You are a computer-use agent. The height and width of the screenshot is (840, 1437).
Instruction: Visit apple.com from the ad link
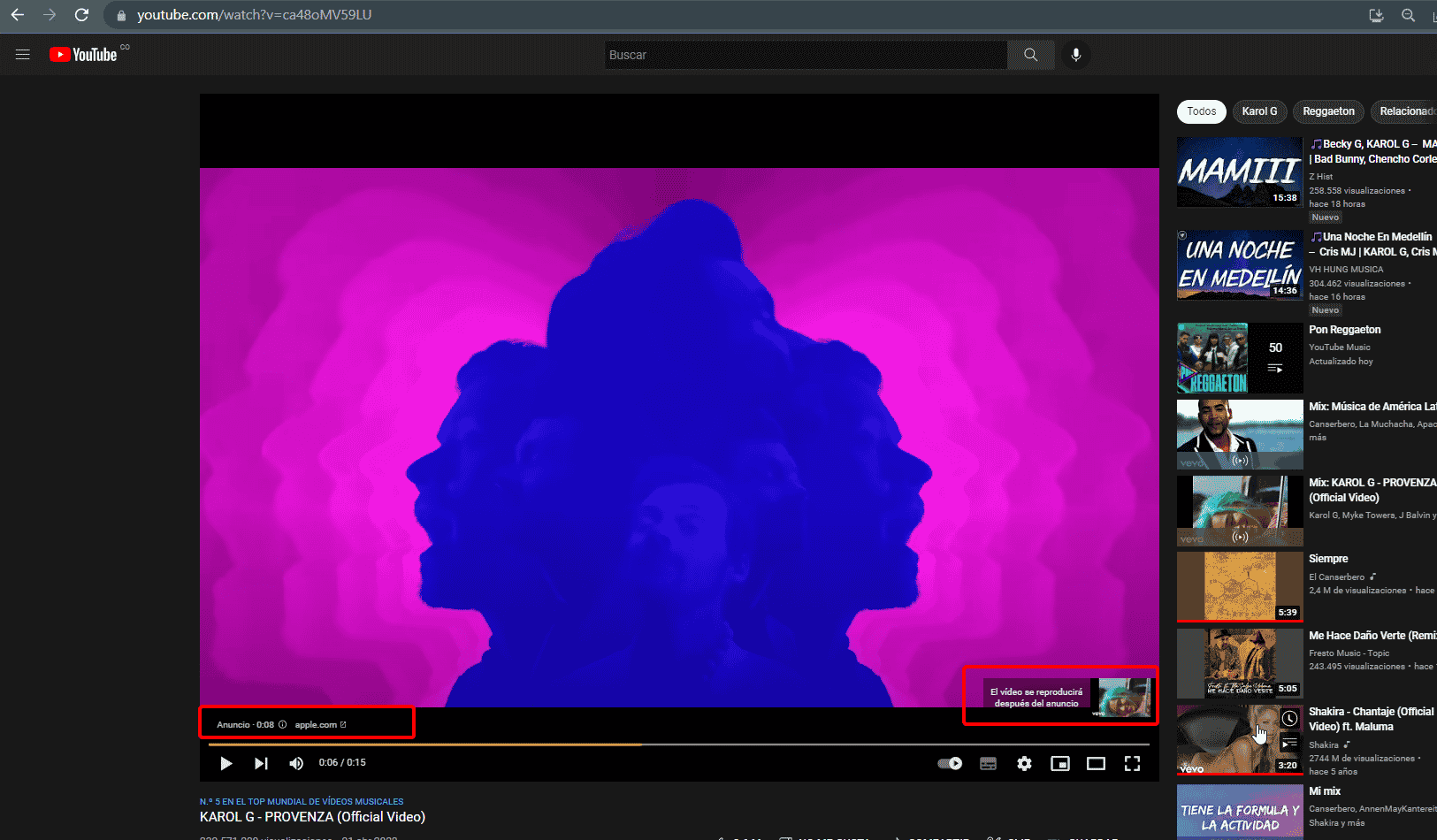[318, 723]
